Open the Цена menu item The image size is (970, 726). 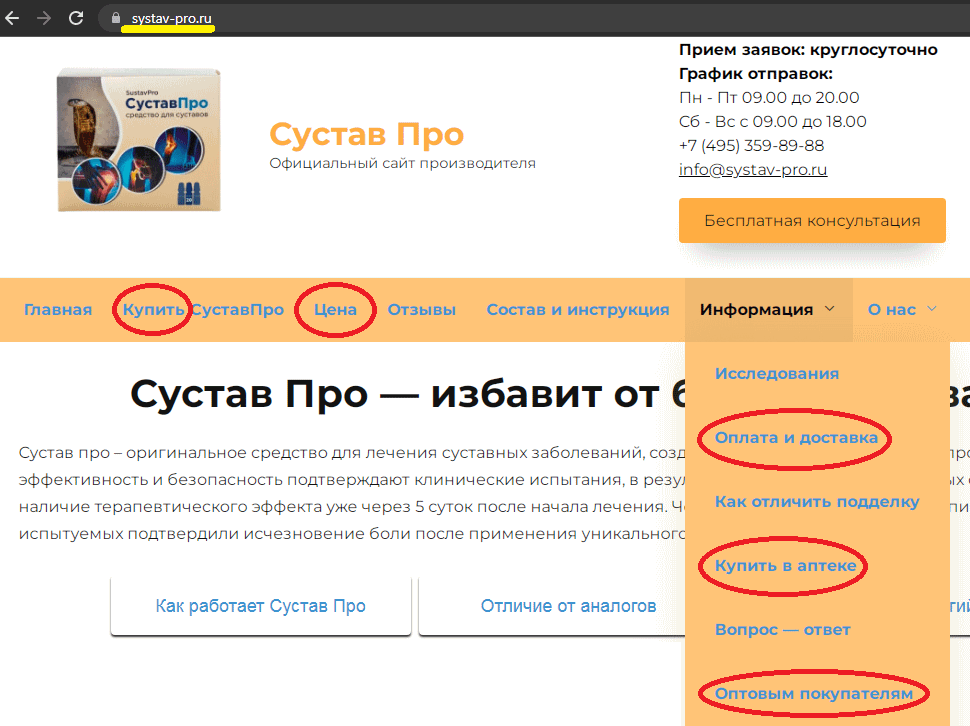pyautogui.click(x=335, y=309)
